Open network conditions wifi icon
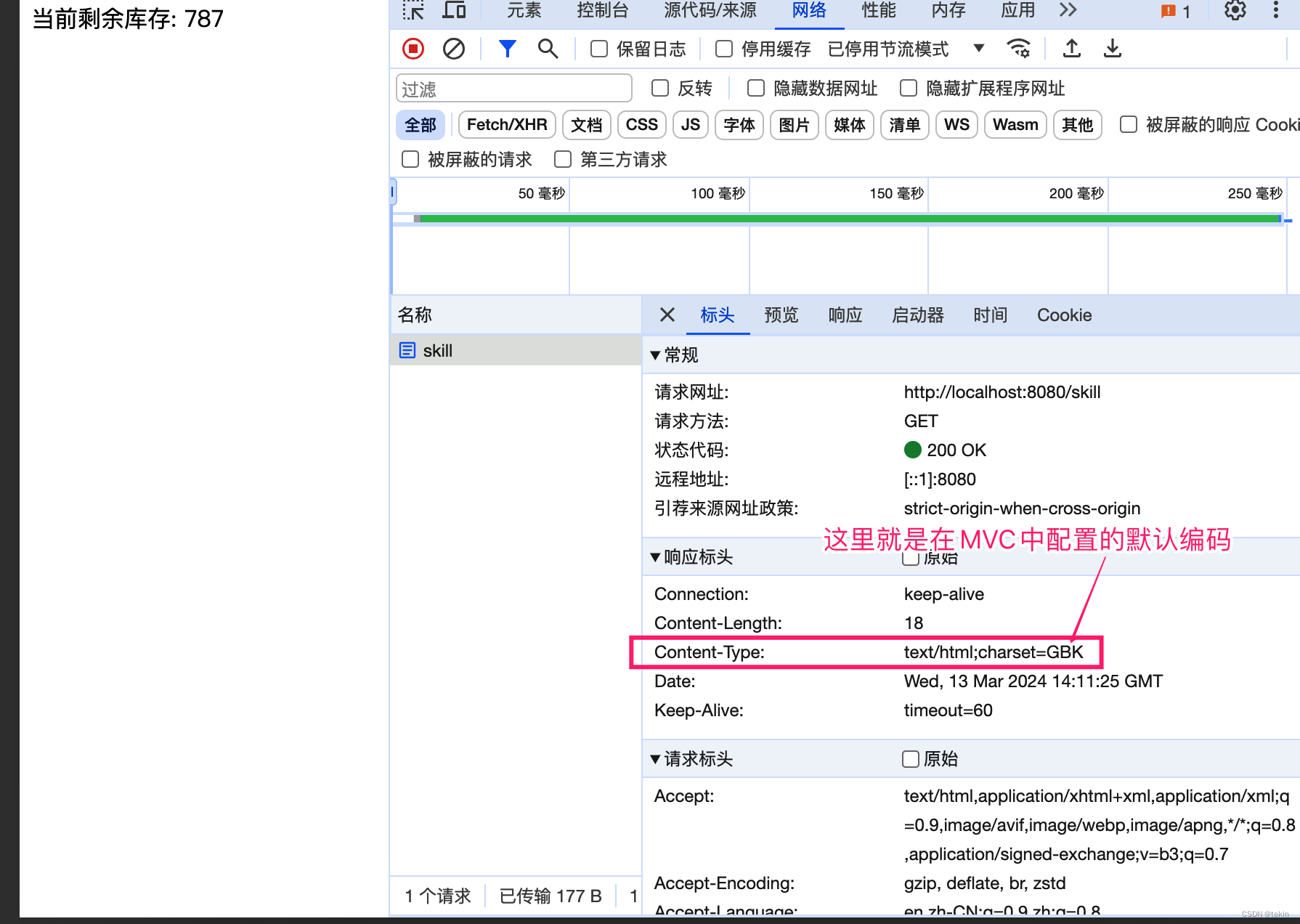This screenshot has width=1300, height=924. click(1018, 49)
